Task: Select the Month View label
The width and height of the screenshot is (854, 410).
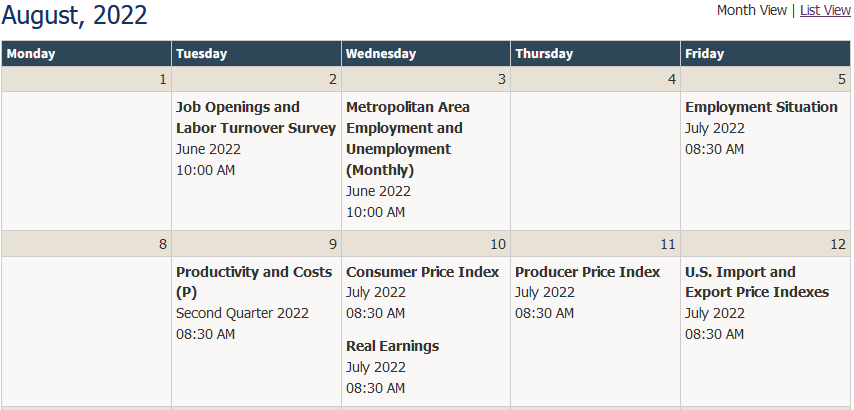Action: pos(752,10)
